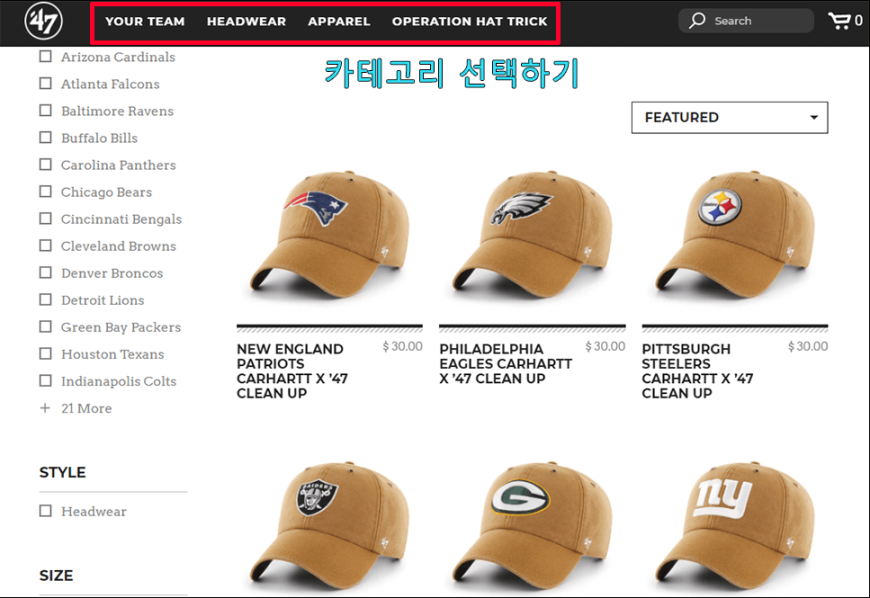Open the OPERATION HAT TRICK menu
Image resolution: width=870 pixels, height=598 pixels.
(x=469, y=21)
